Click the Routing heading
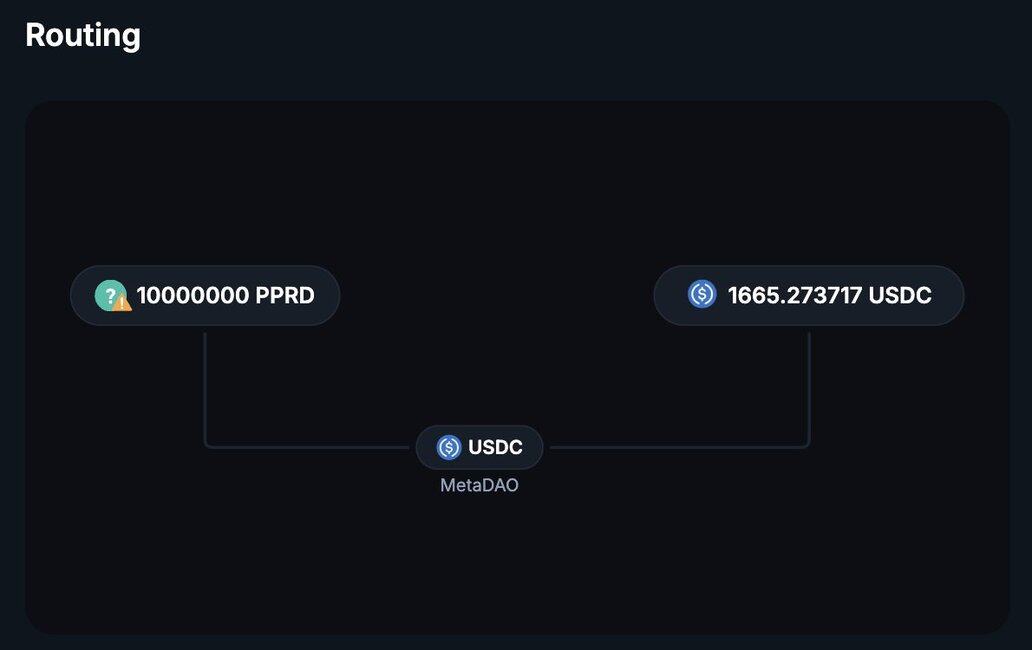 pos(83,35)
